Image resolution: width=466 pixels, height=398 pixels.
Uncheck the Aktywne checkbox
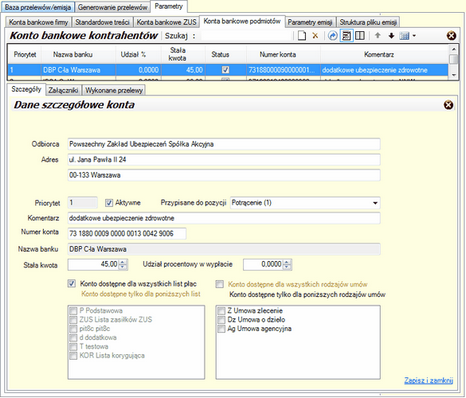(109, 203)
